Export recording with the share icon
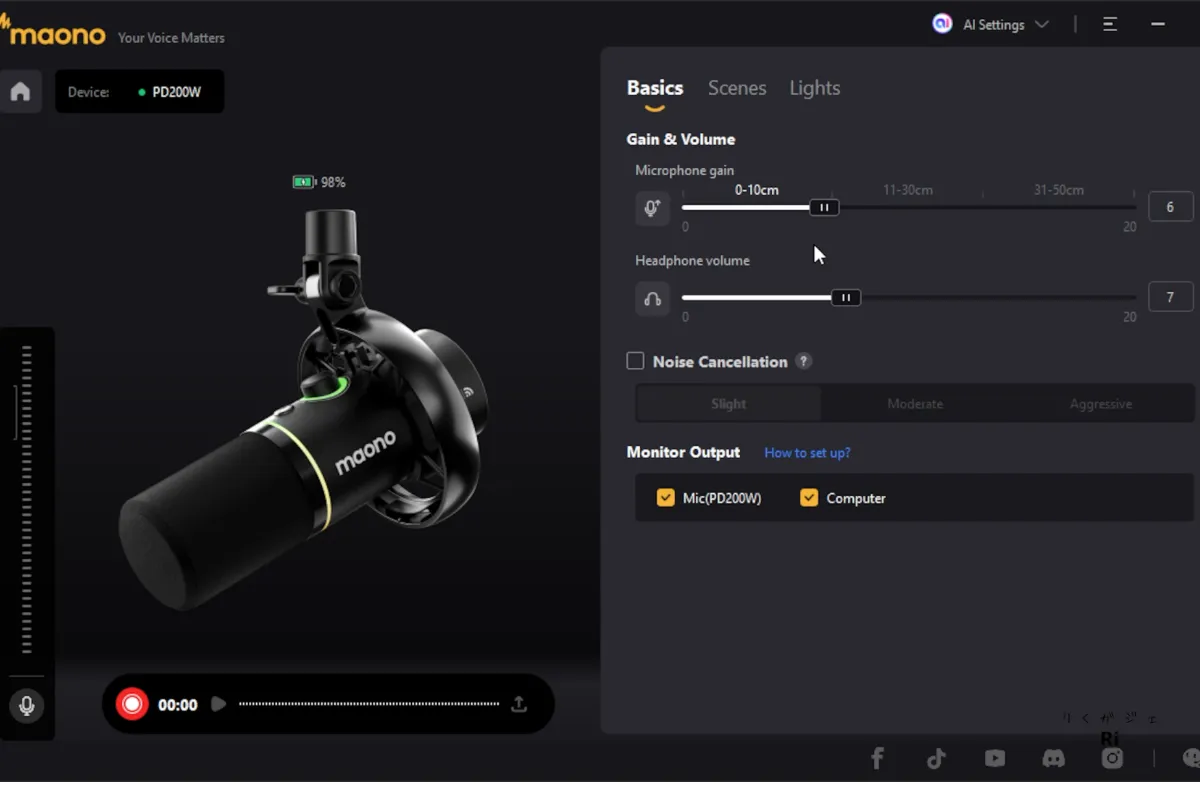Viewport: 1200px width, 800px height. click(518, 704)
